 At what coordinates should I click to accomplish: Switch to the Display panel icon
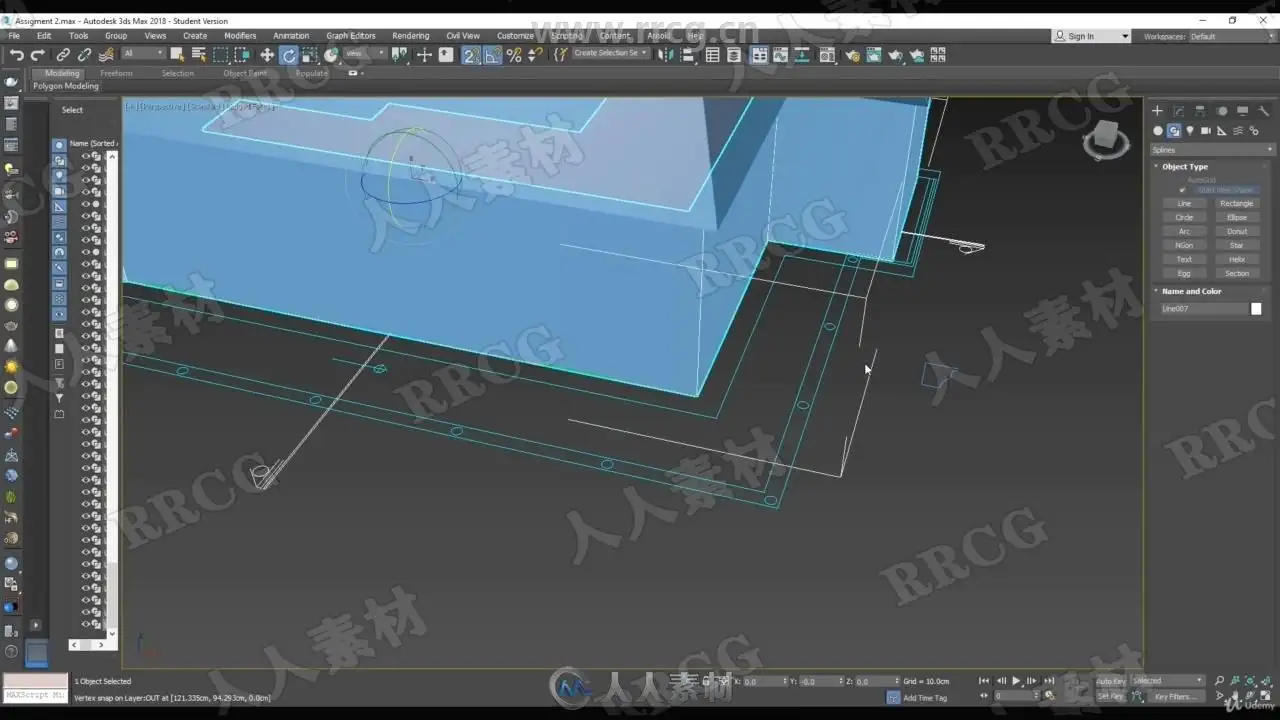1242,111
